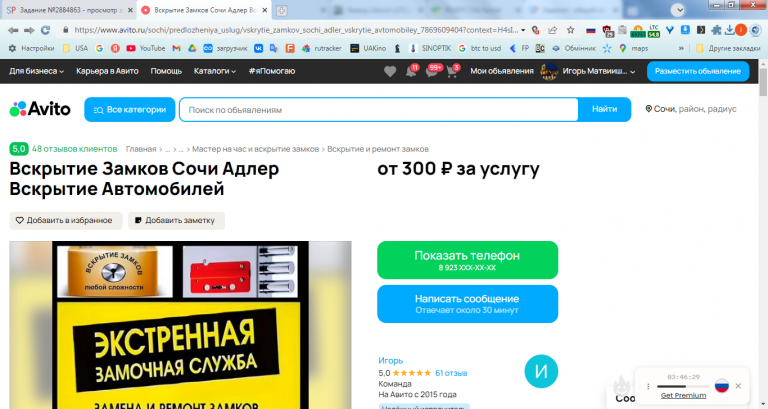Screen dimensions: 768x409
Task: Click Написать сообщение button
Action: 467,304
